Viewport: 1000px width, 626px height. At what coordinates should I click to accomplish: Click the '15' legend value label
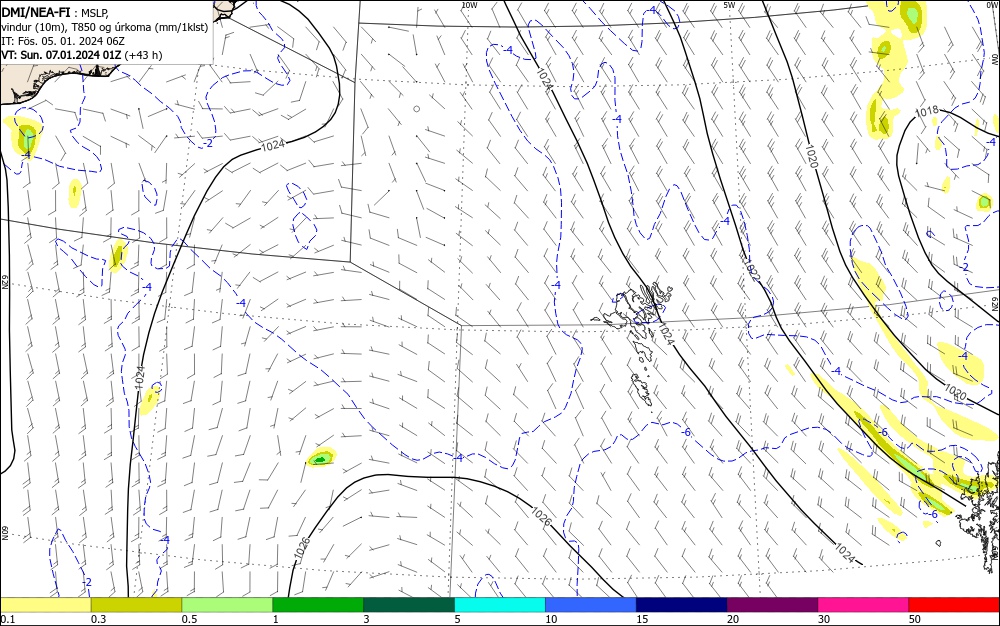[x=642, y=619]
